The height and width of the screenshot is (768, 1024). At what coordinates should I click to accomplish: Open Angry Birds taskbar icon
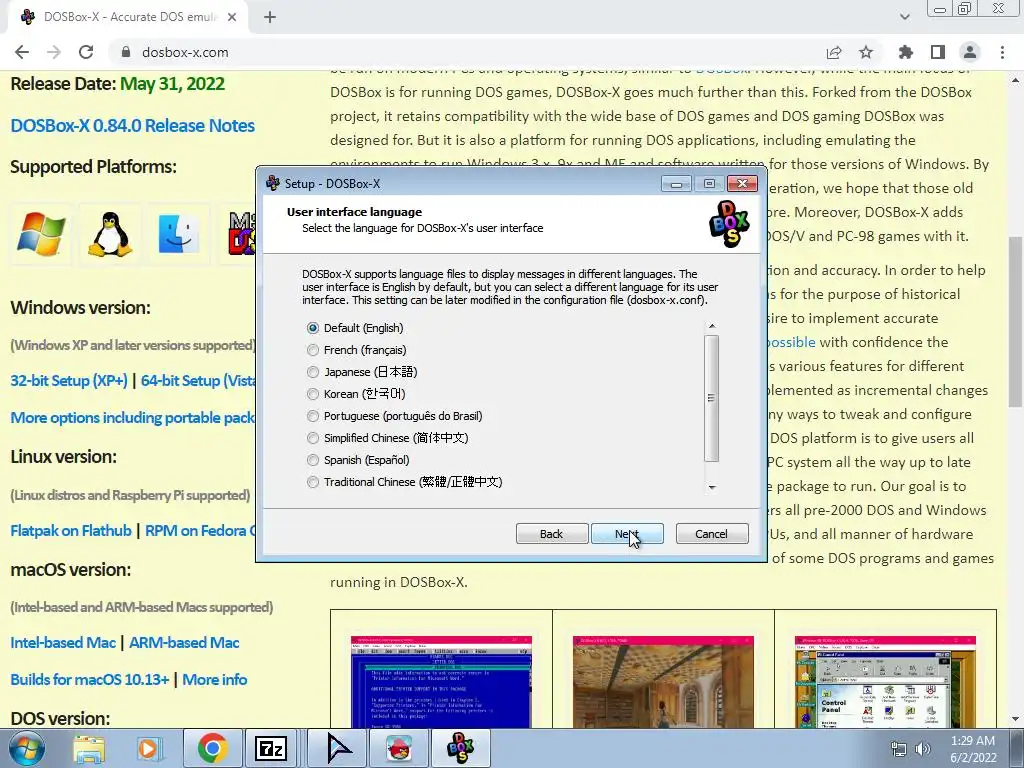coord(399,748)
